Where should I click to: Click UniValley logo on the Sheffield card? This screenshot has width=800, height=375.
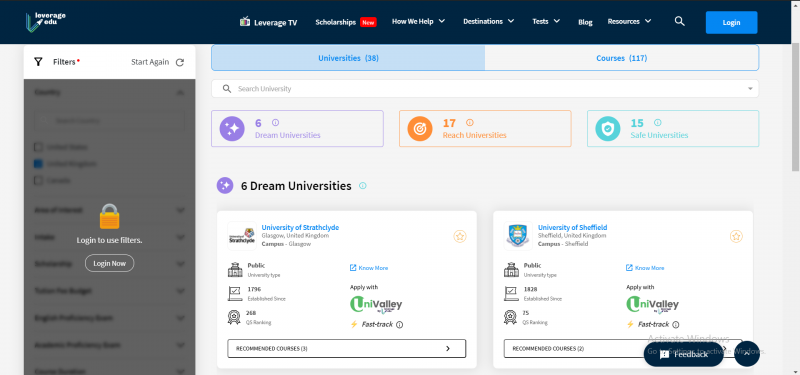click(x=653, y=305)
